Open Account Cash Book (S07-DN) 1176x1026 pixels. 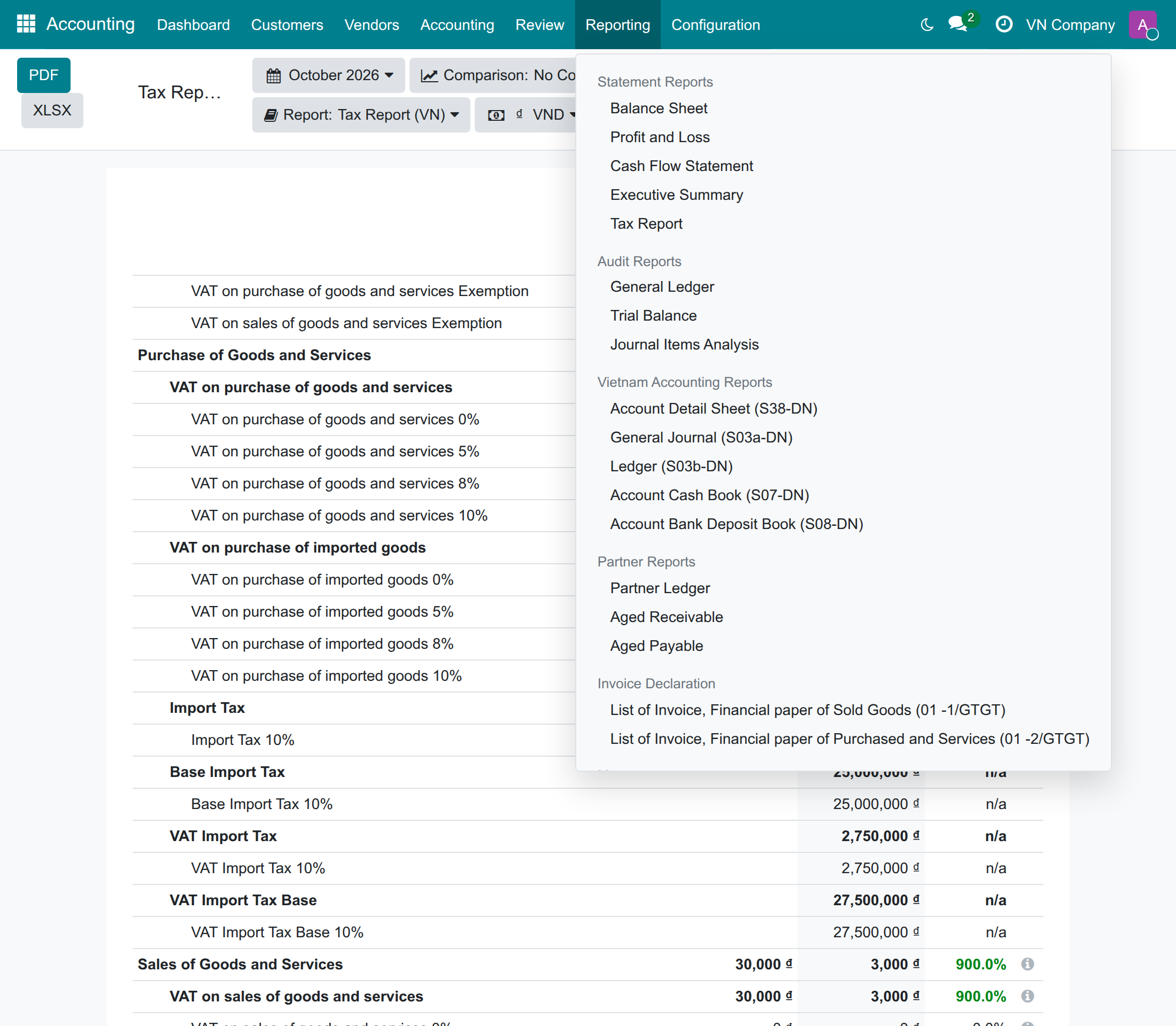[709, 495]
